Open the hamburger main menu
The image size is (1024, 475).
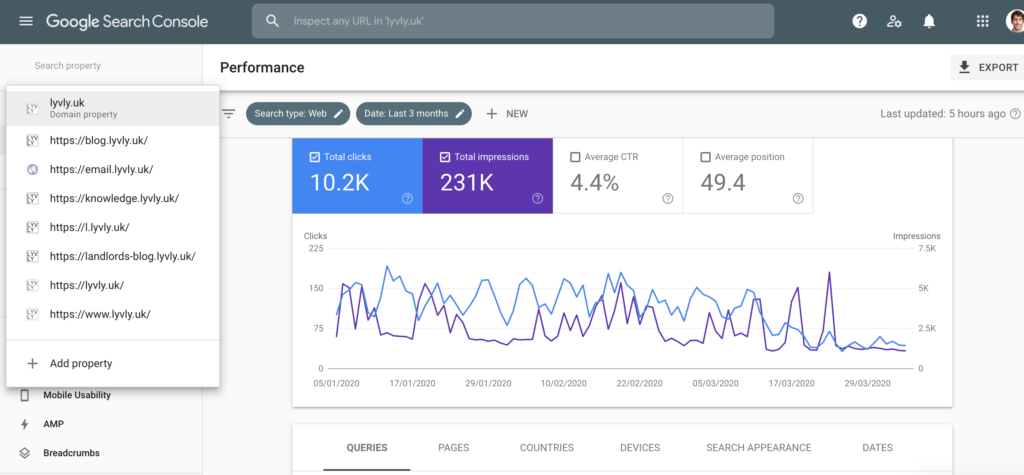pyautogui.click(x=25, y=21)
